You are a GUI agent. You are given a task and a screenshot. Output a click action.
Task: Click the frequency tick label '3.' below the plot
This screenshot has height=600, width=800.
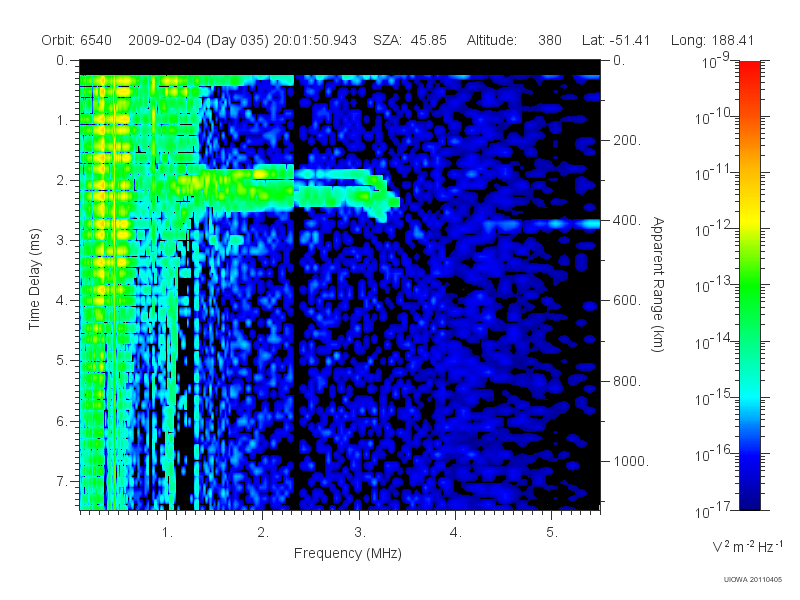pyautogui.click(x=360, y=533)
